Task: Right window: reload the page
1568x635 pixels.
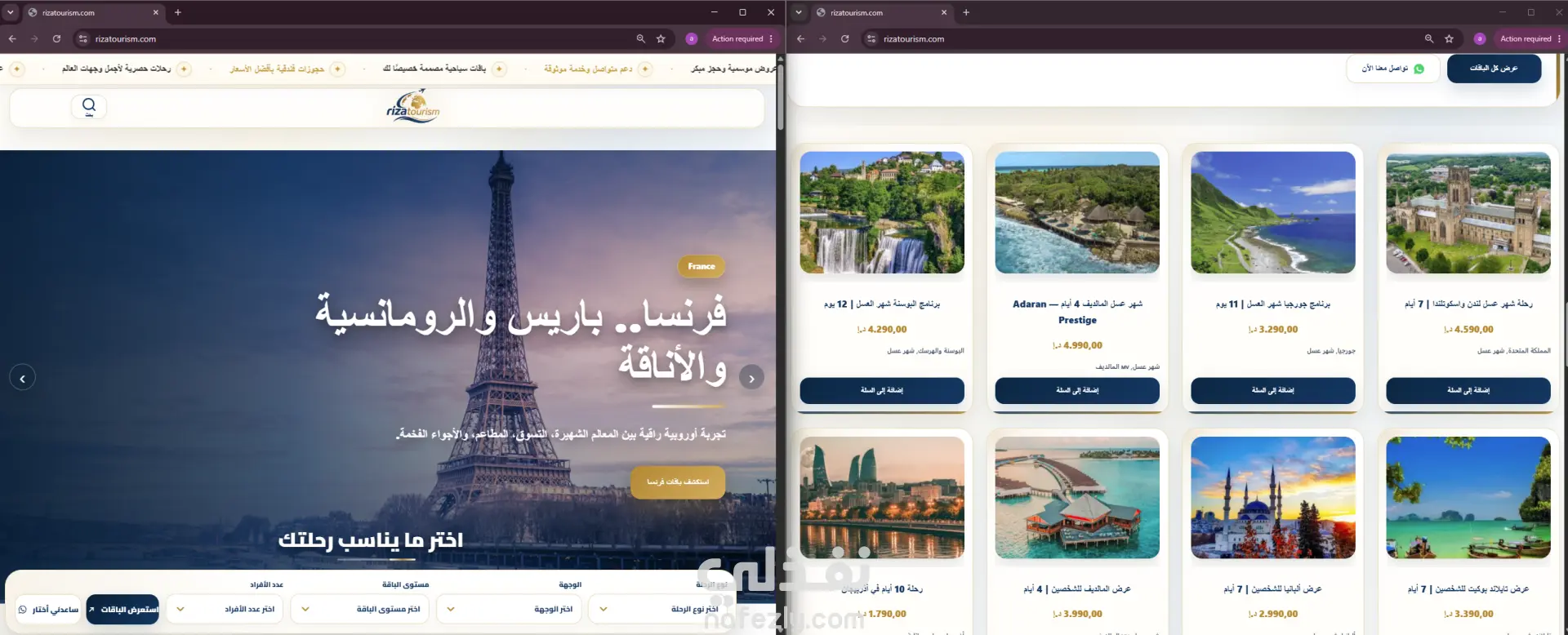Action: pos(844,38)
